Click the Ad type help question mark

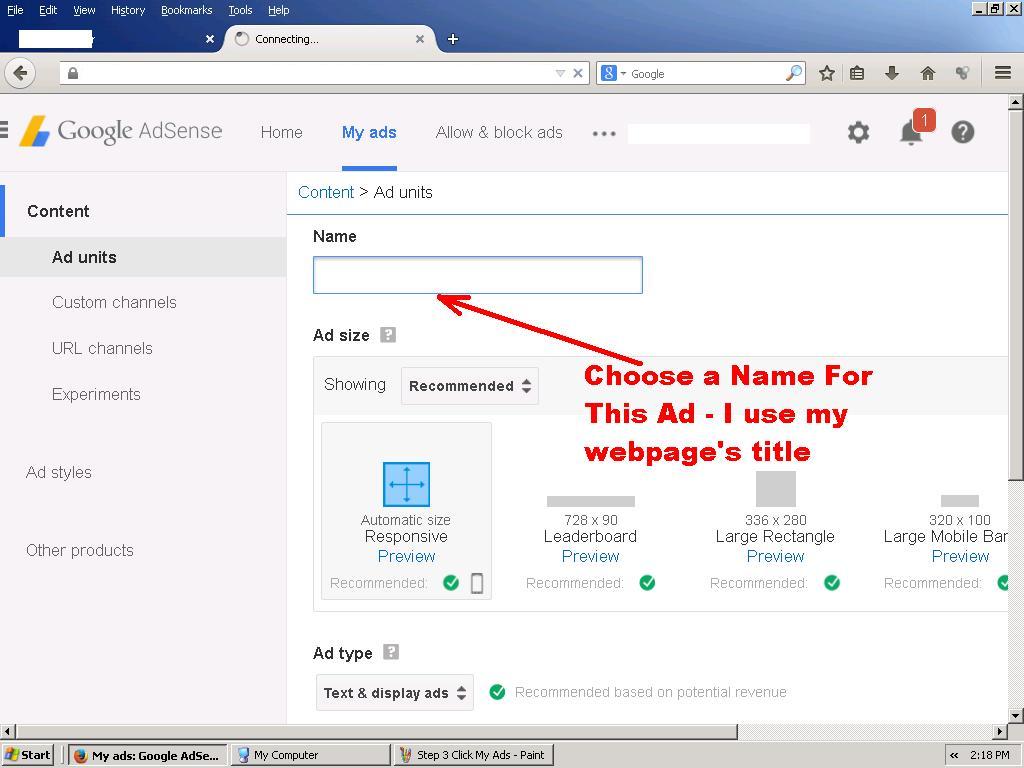(391, 652)
